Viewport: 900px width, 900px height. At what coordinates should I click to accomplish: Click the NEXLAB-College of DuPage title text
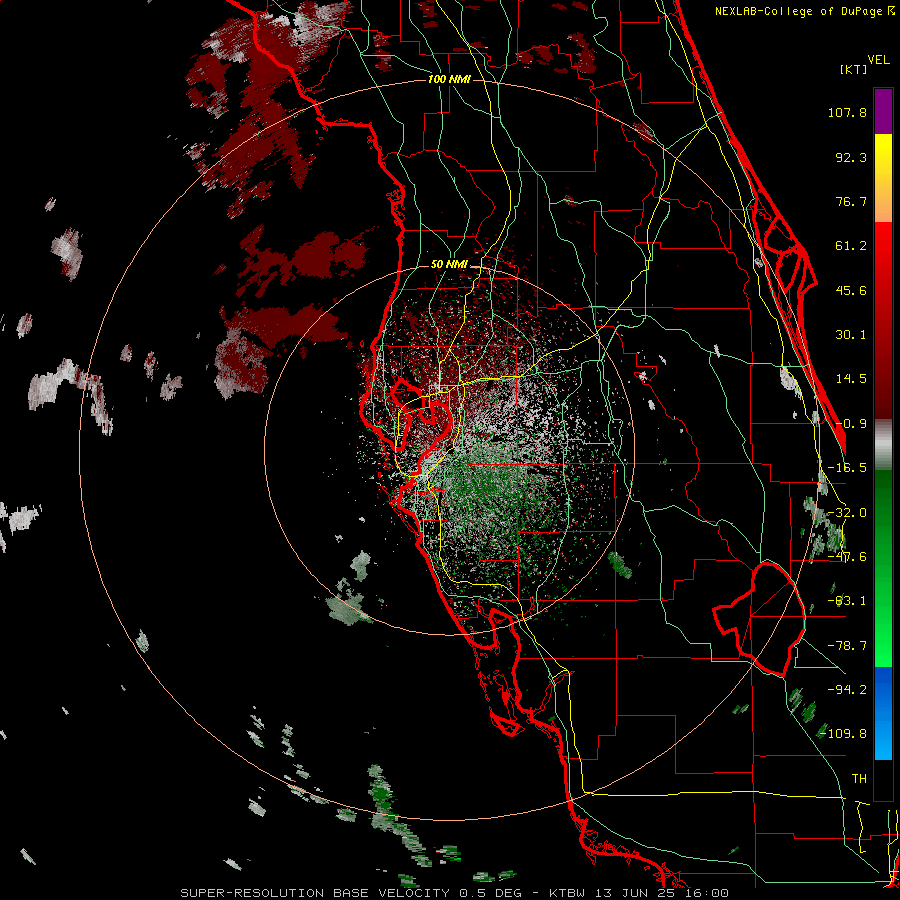[800, 11]
